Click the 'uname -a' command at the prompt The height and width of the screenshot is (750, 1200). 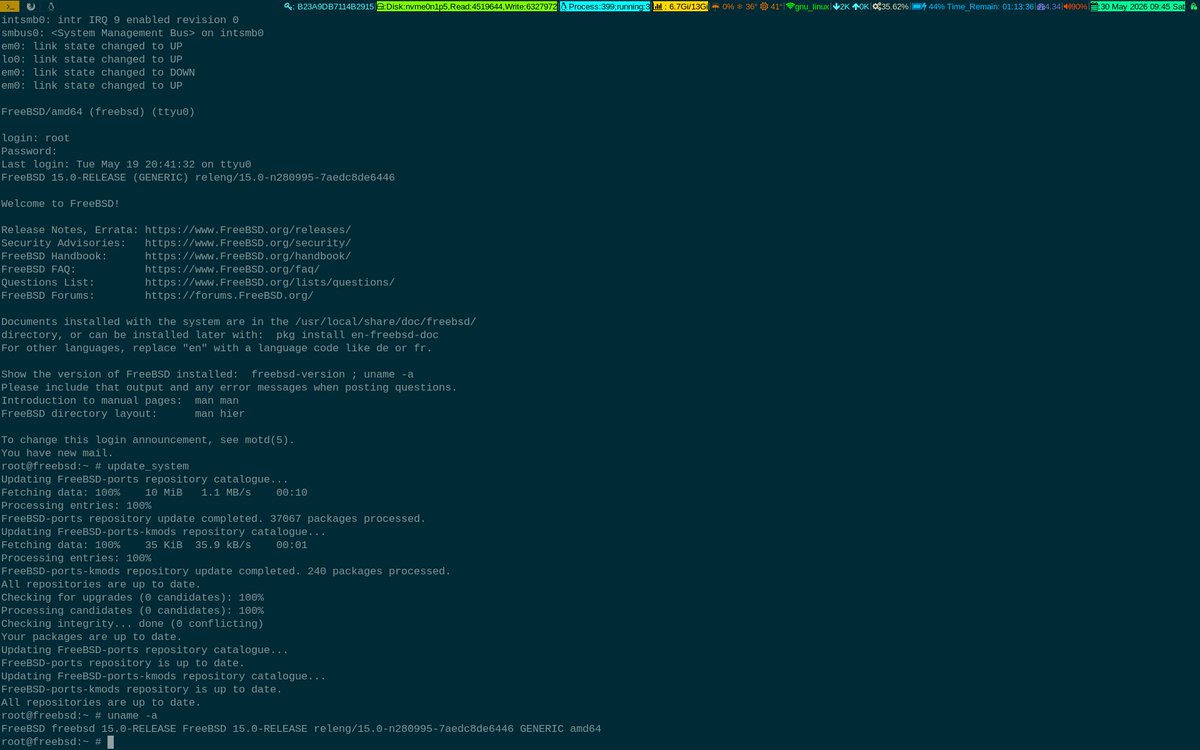132,716
